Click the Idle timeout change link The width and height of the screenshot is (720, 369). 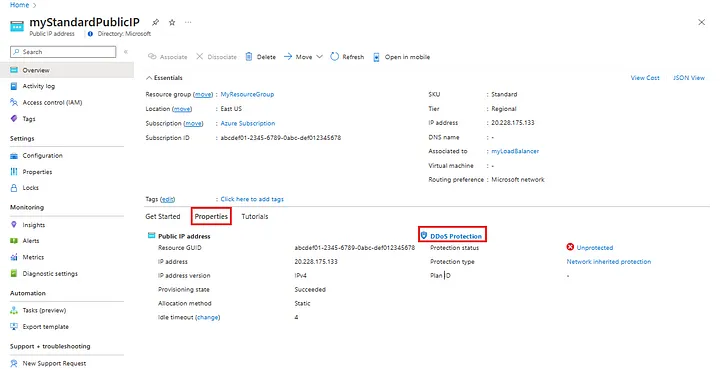[208, 317]
